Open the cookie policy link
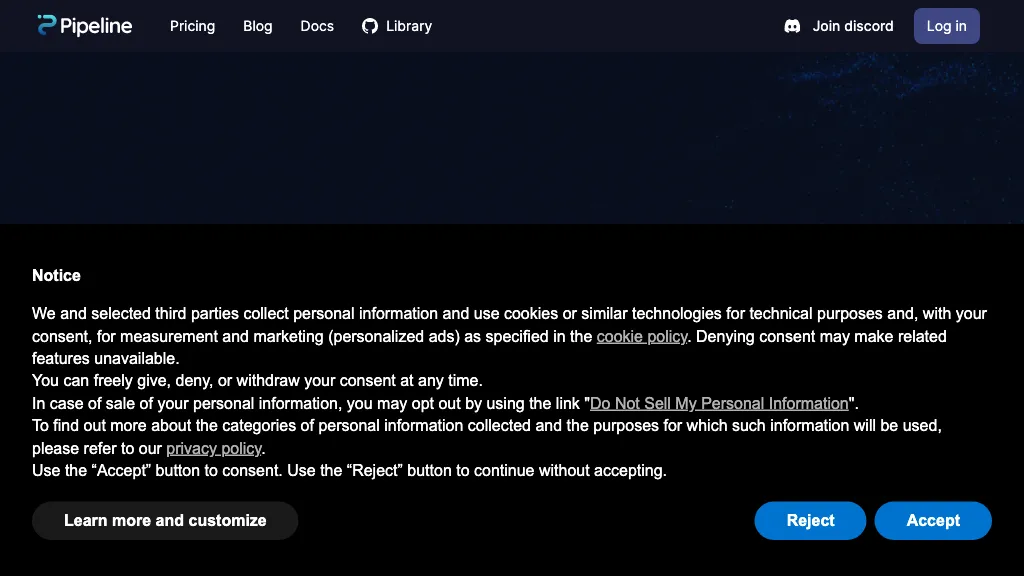Image resolution: width=1024 pixels, height=576 pixels. point(642,336)
